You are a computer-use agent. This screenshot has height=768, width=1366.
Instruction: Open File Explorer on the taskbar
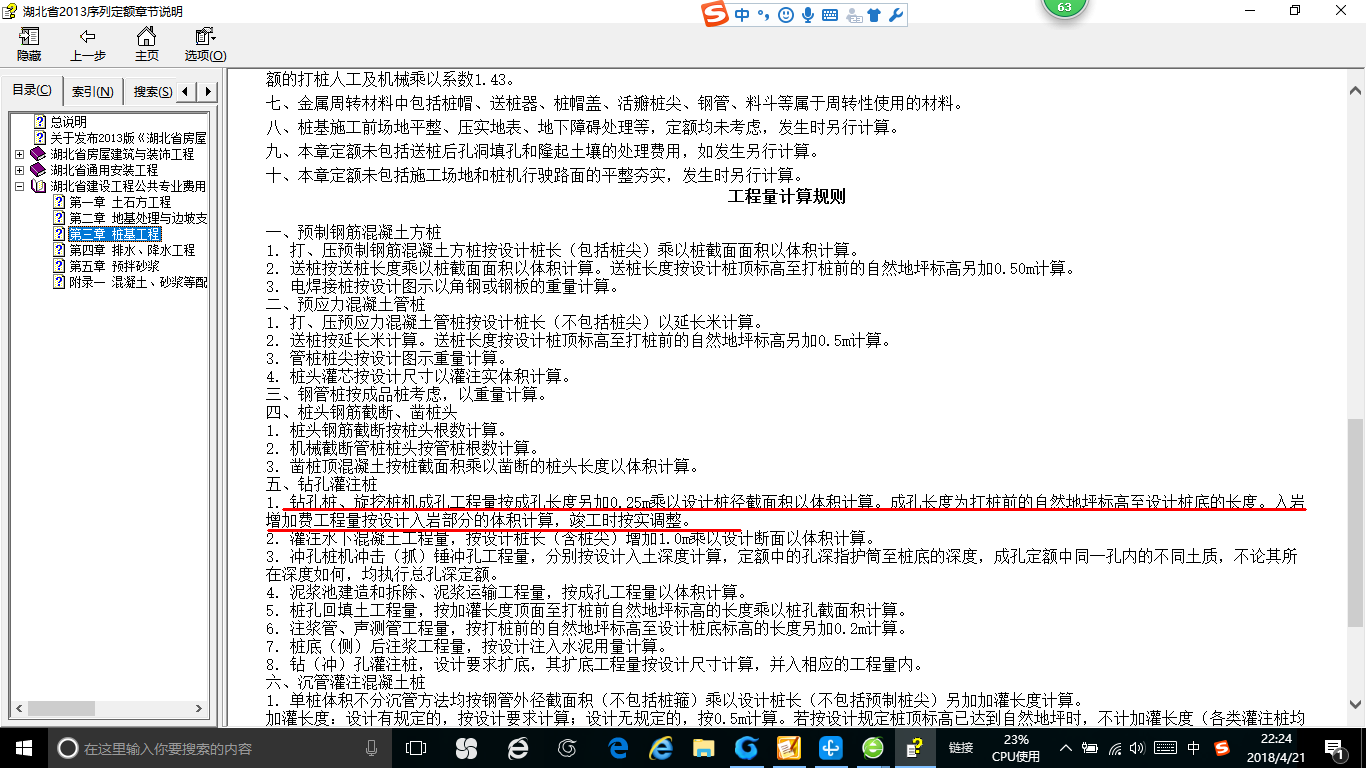click(x=704, y=748)
